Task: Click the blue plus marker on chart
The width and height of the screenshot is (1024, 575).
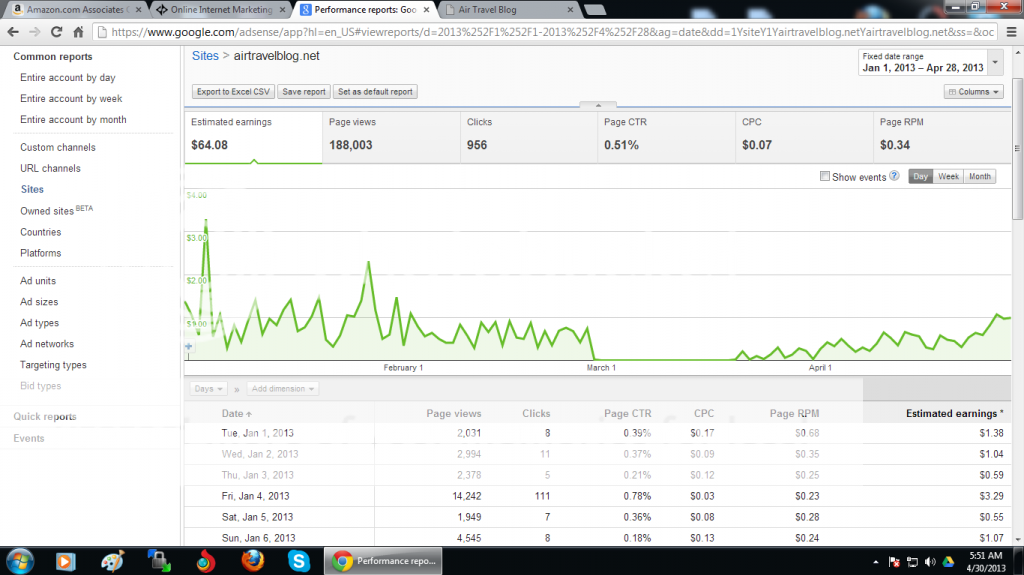Action: (x=189, y=346)
